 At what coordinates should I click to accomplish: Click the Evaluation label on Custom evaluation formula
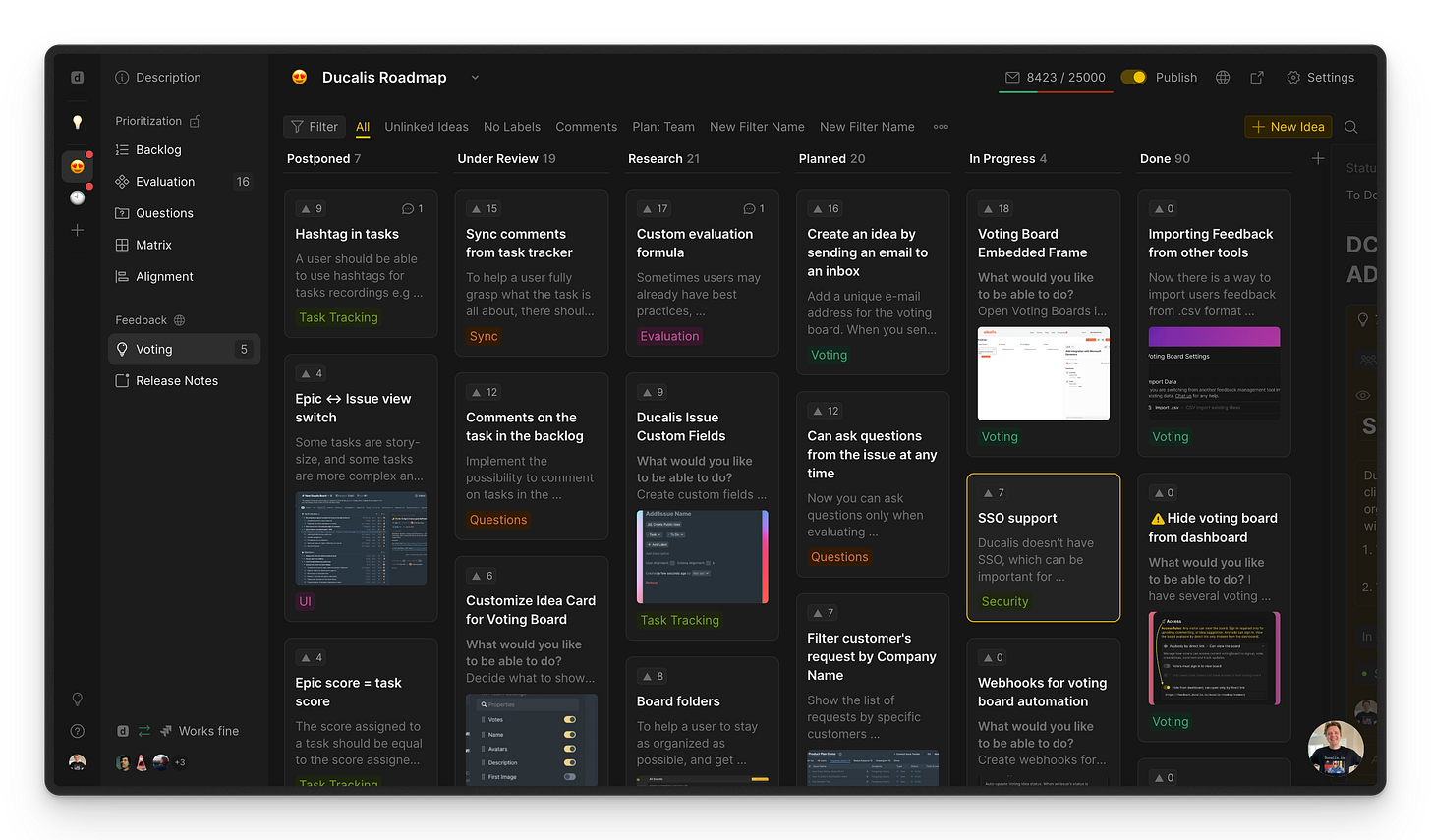[x=669, y=336]
